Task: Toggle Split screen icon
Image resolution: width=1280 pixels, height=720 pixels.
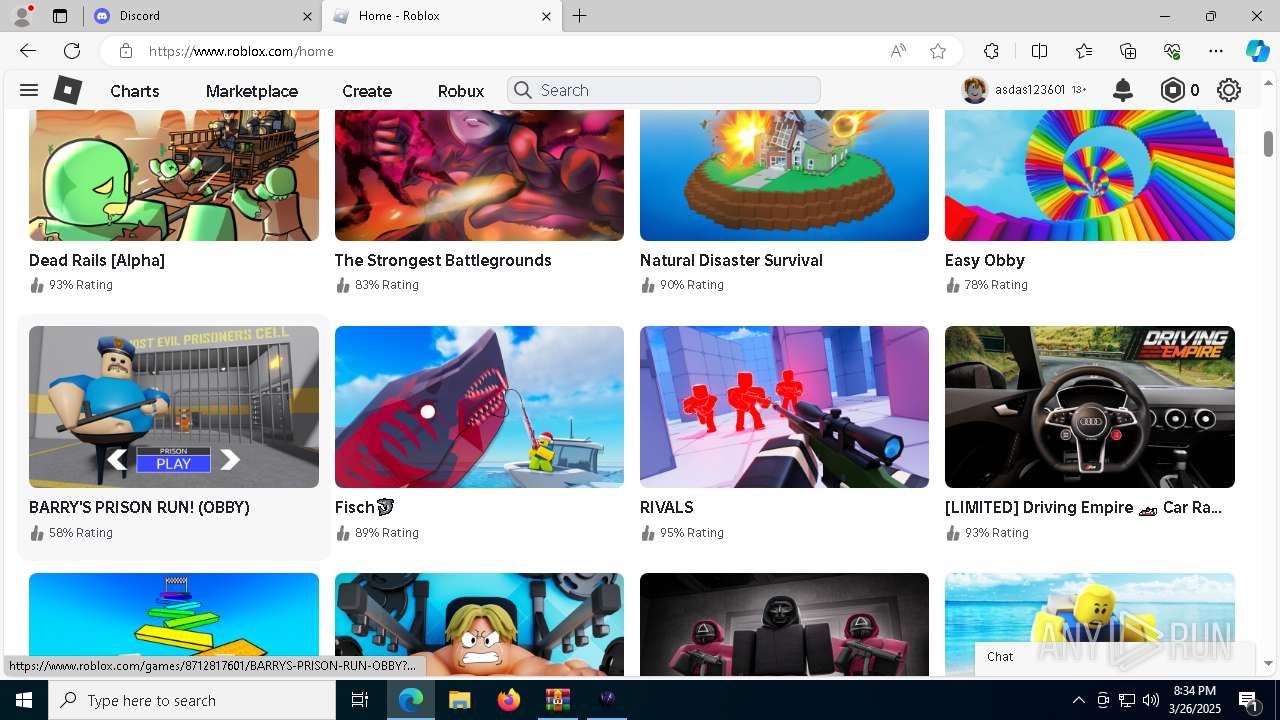Action: tap(1039, 51)
